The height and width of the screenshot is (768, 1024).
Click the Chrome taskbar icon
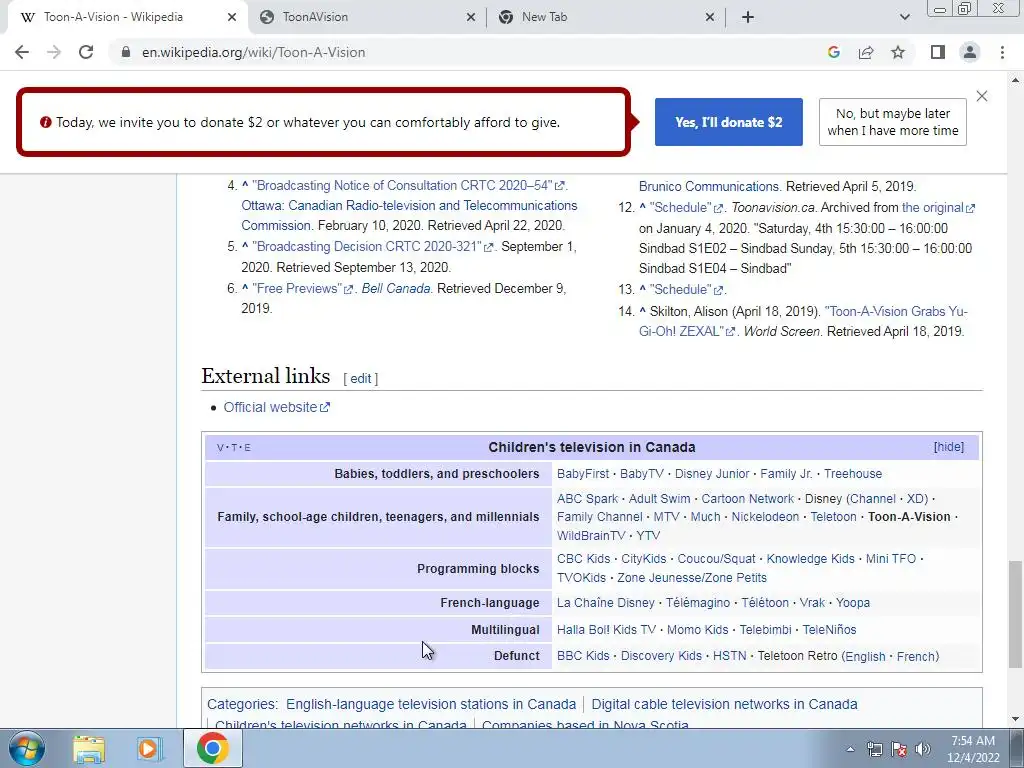(212, 748)
